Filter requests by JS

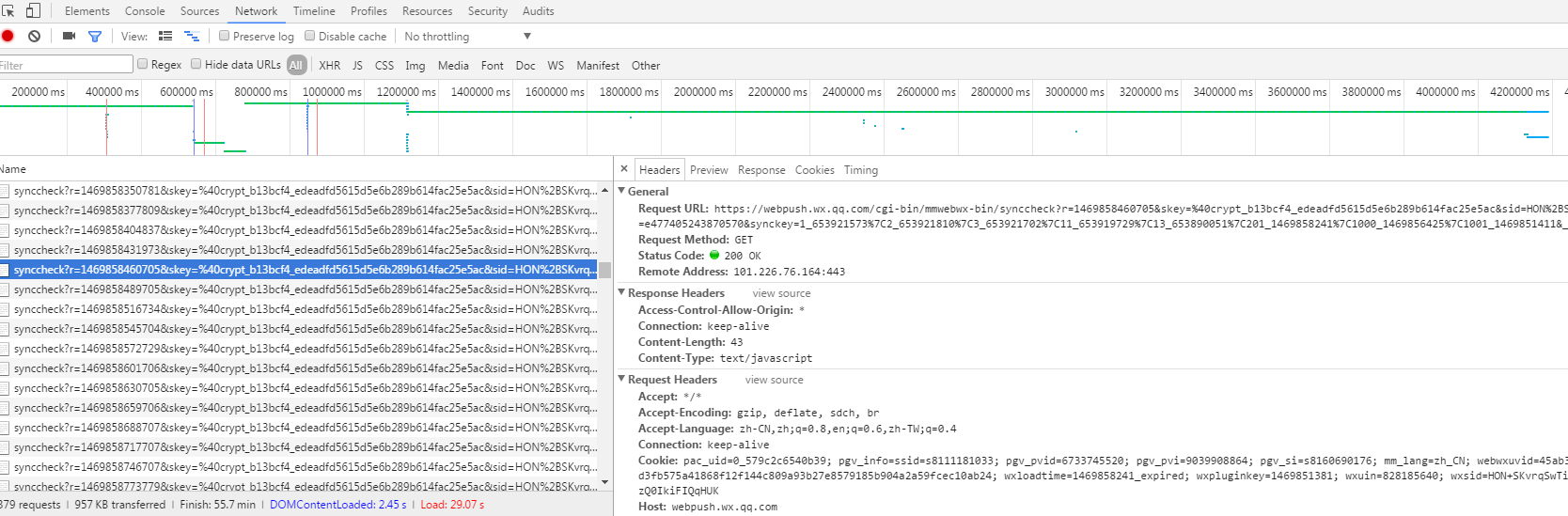point(357,65)
